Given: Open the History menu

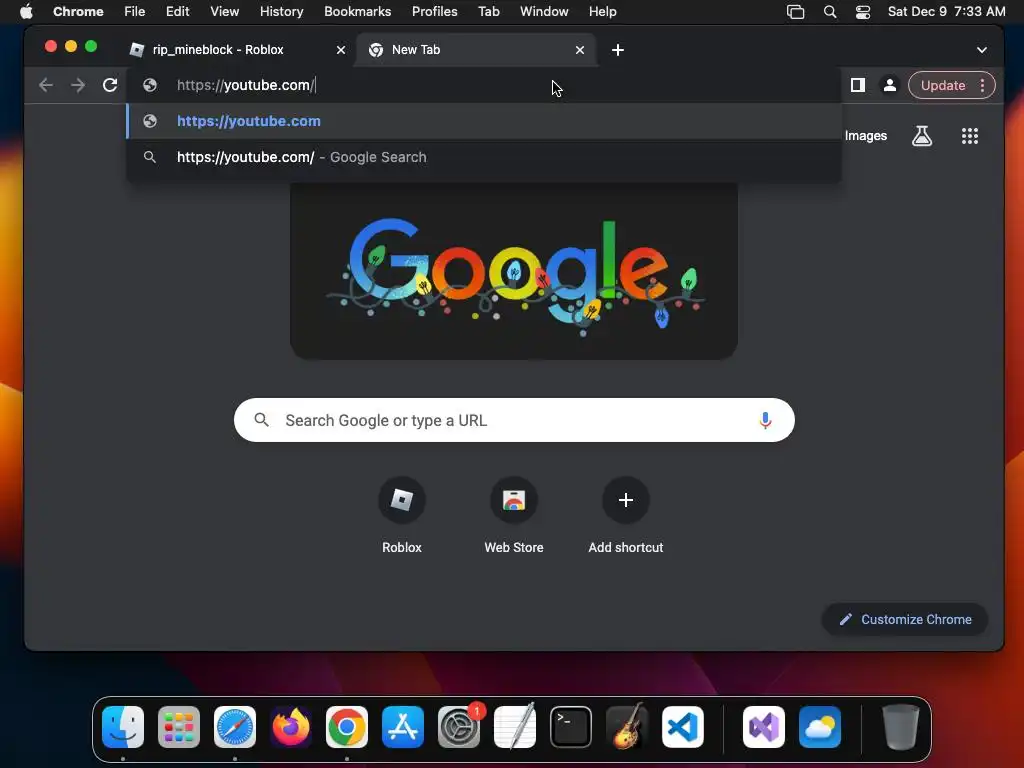Looking at the screenshot, I should [x=281, y=12].
